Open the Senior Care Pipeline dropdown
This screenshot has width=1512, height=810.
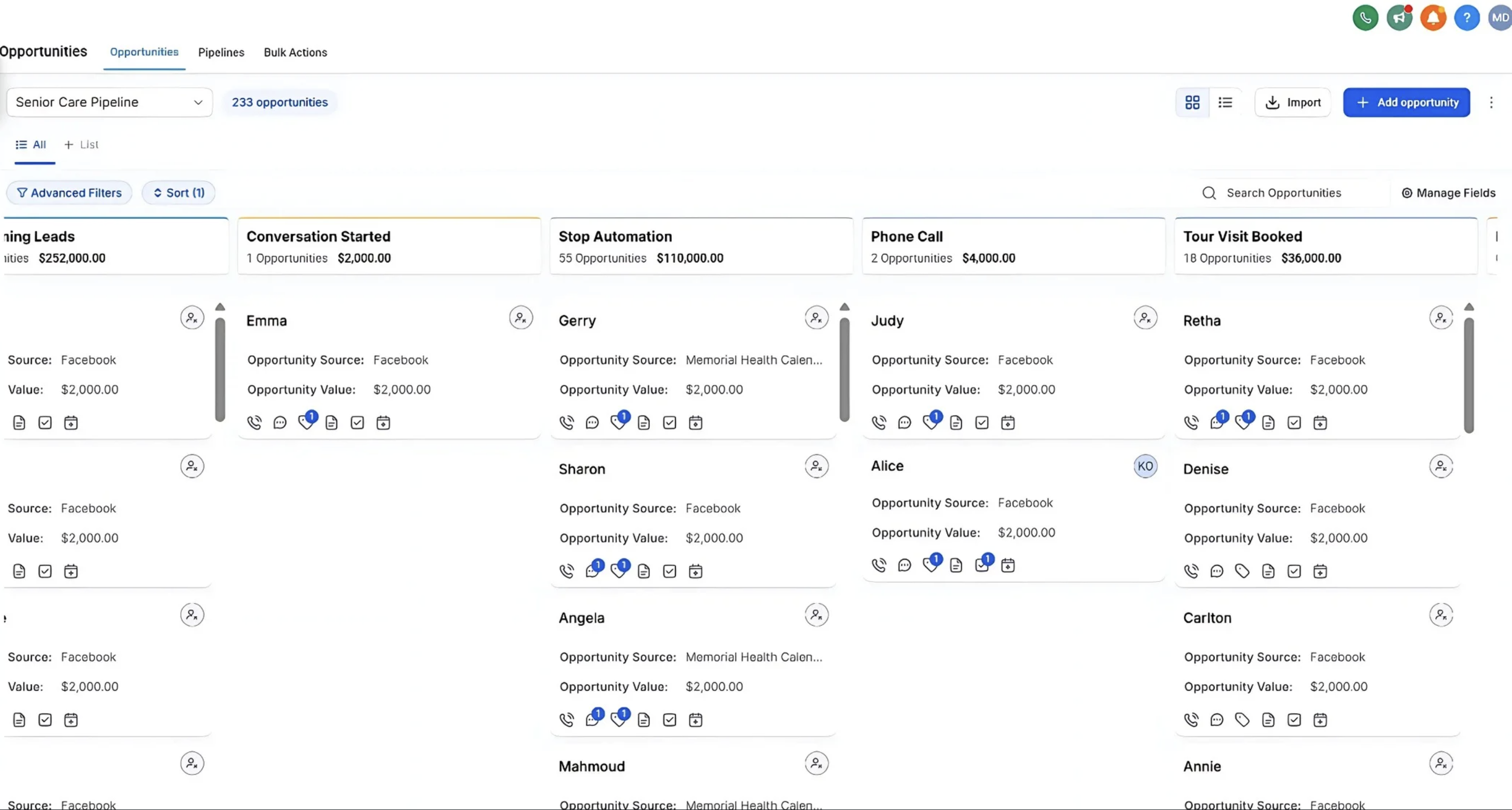click(x=109, y=102)
